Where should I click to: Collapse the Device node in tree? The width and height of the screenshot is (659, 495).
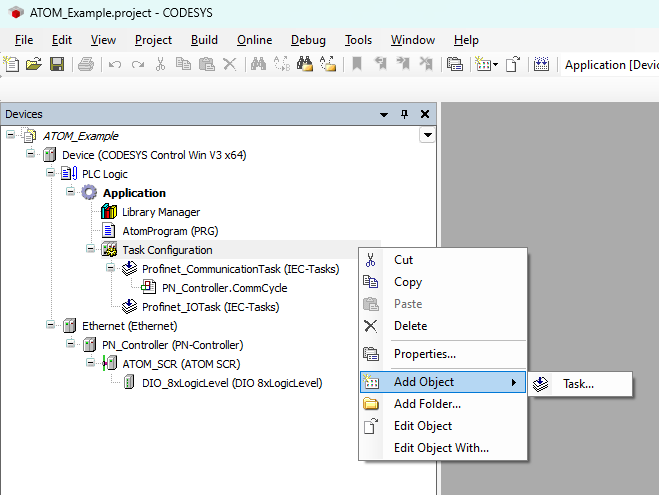coord(30,153)
